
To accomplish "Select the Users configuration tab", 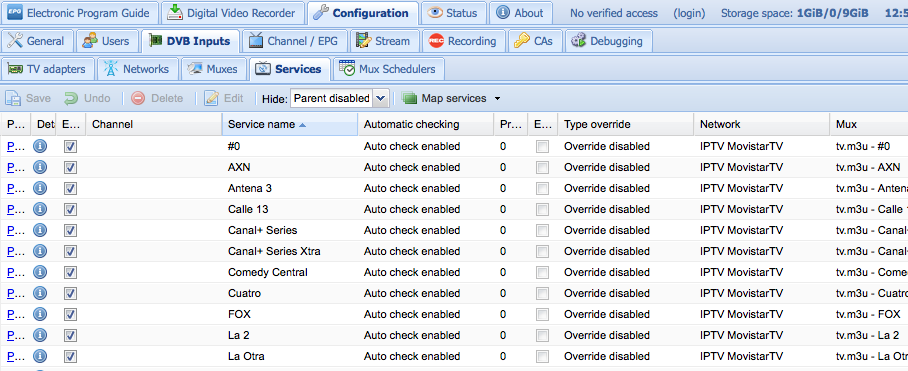I will coord(107,41).
